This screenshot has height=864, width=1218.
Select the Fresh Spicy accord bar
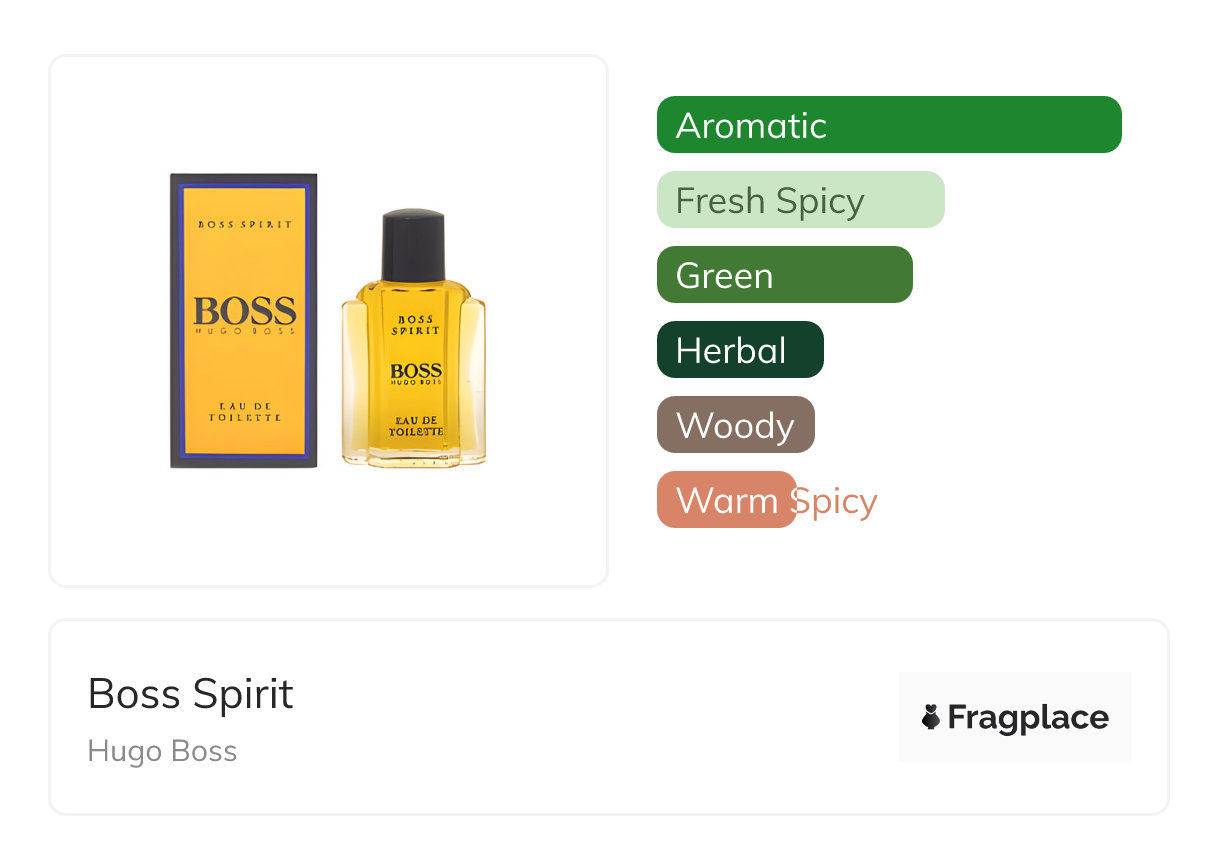[x=800, y=200]
